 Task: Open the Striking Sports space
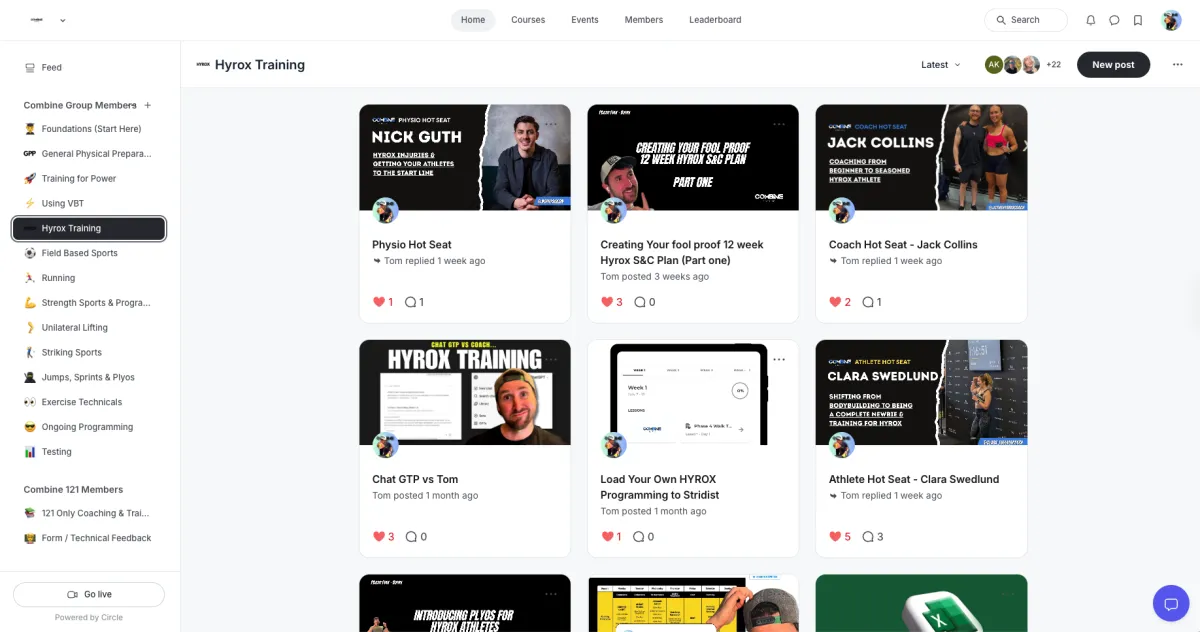90,353
